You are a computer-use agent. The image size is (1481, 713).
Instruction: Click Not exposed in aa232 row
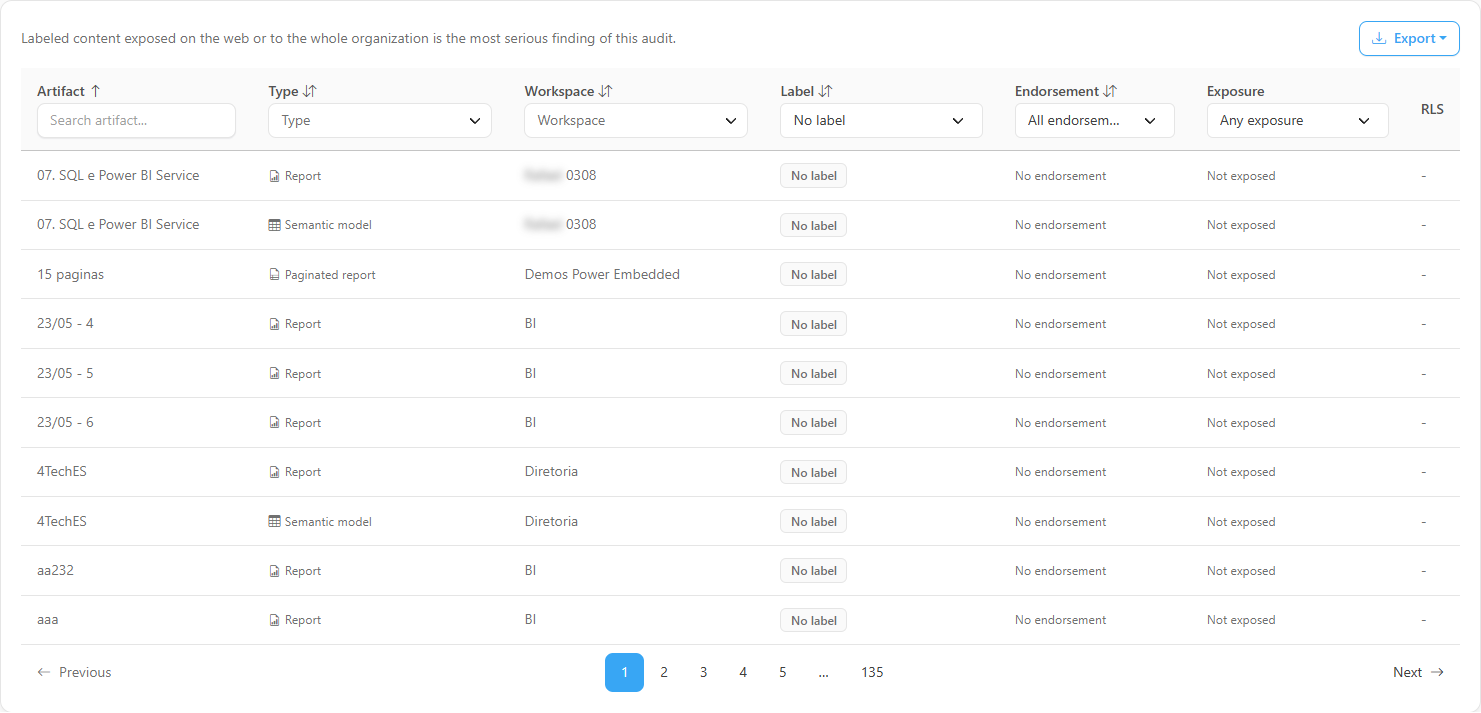[x=1241, y=571]
